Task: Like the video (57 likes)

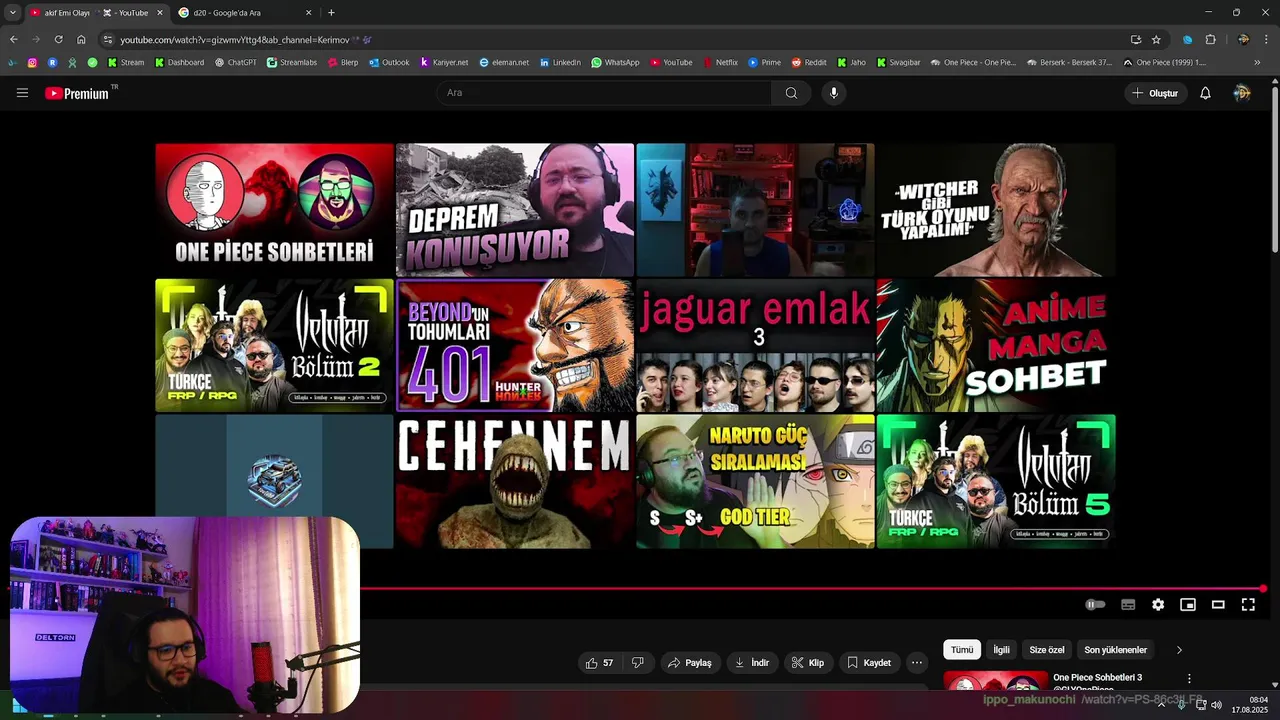Action: [x=599, y=663]
